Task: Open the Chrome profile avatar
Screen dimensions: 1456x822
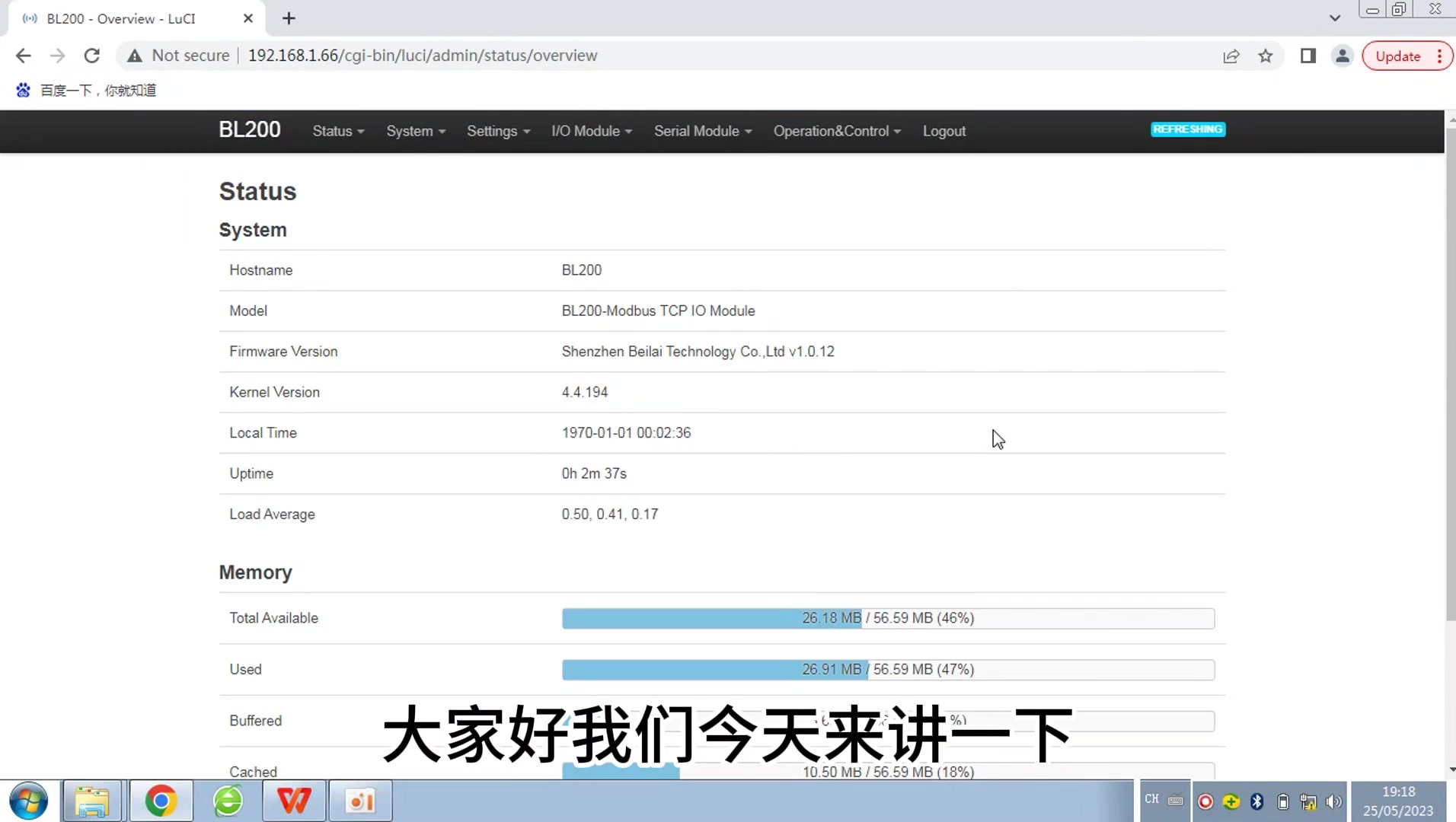Action: tap(1342, 56)
